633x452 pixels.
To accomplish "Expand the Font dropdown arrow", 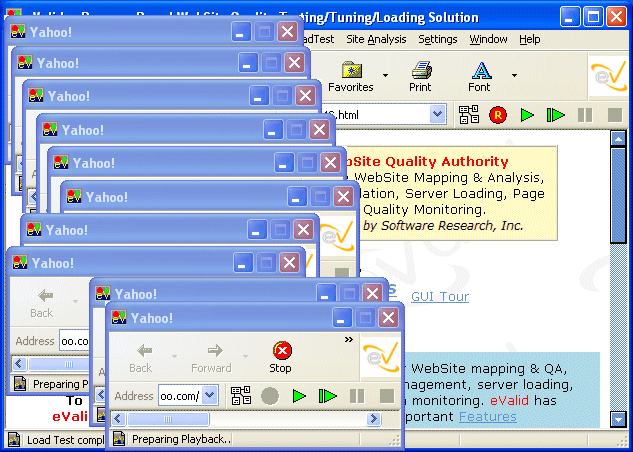I will (x=514, y=75).
